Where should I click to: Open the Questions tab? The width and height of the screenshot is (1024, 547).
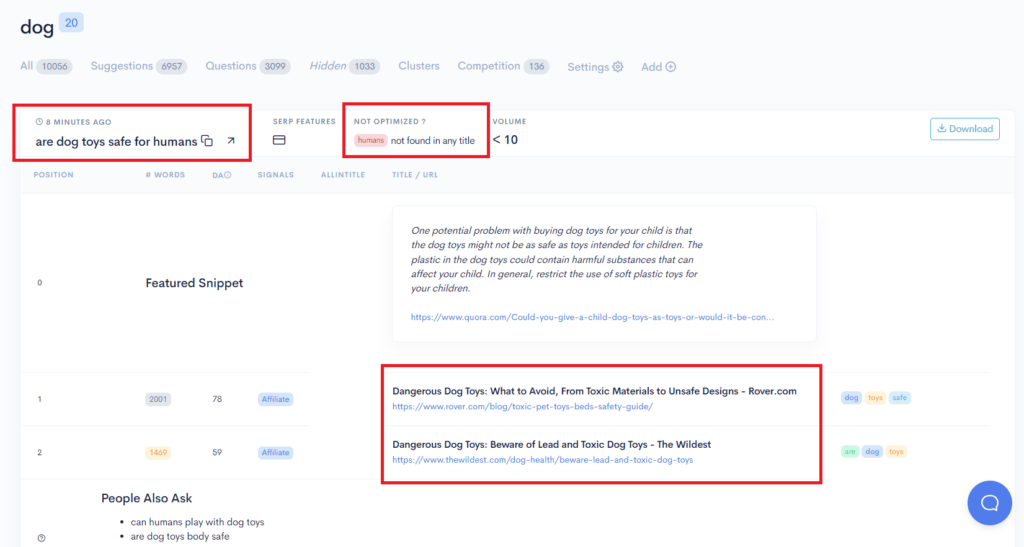248,66
